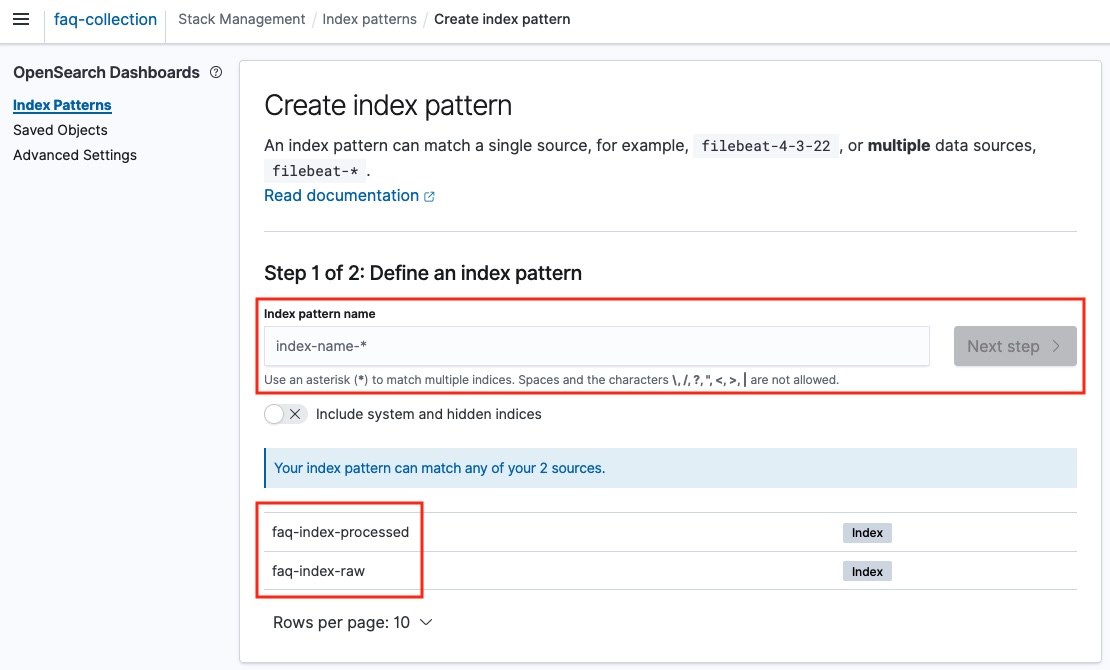Viewport: 1110px width, 670px height.
Task: Select Index Patterns sidebar link
Action: coord(62,106)
